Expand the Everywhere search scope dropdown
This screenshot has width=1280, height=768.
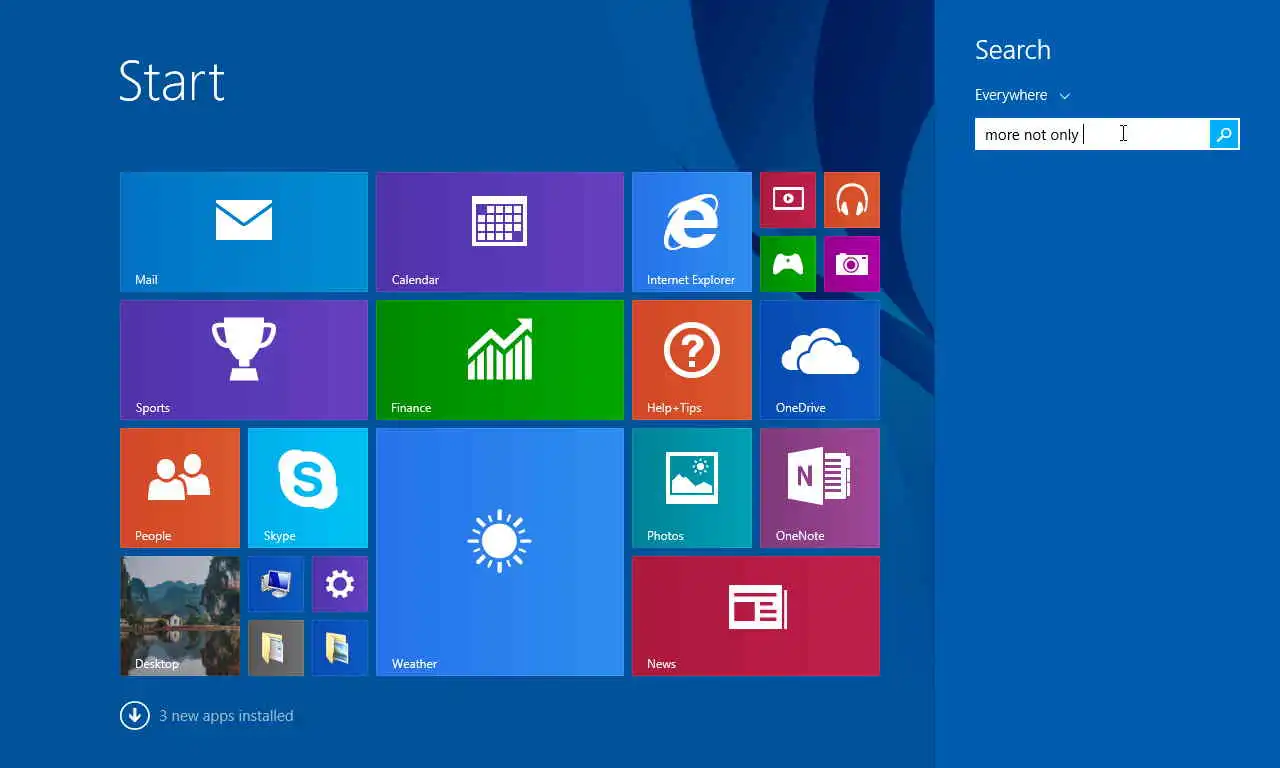point(1022,95)
